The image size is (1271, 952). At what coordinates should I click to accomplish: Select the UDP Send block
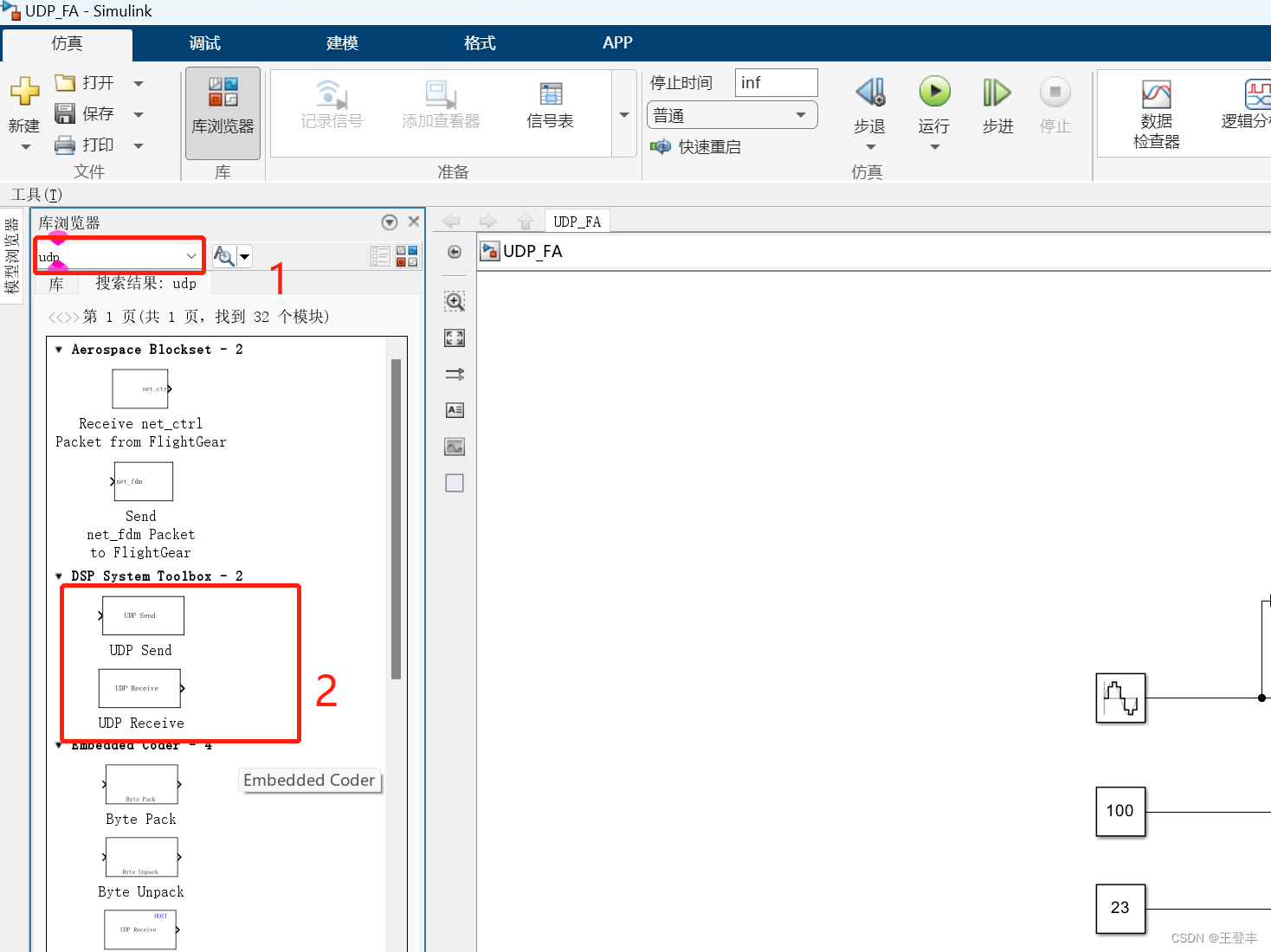(142, 615)
